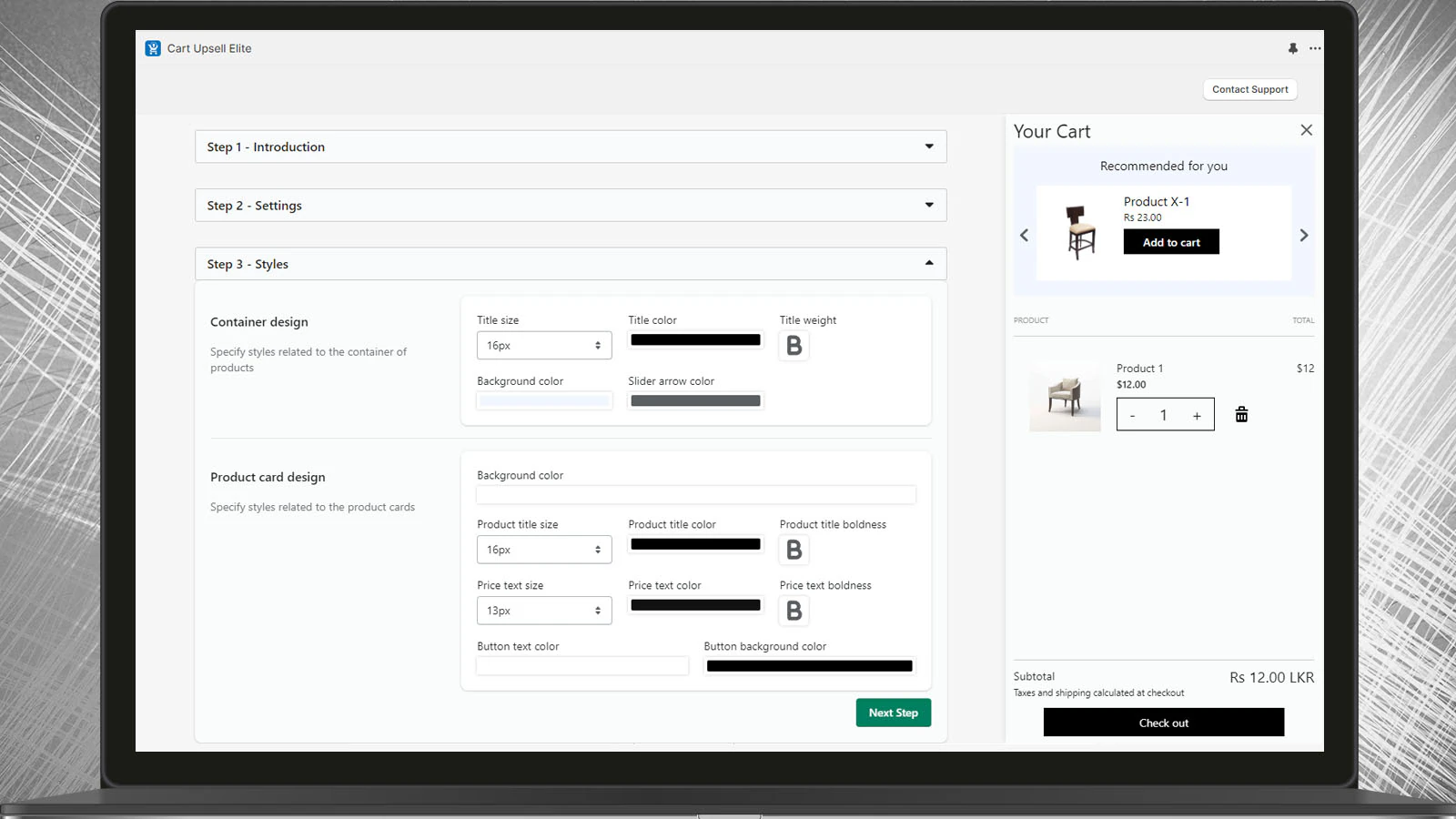The height and width of the screenshot is (819, 1456).
Task: Pick the Button text color swatch
Action: click(582, 666)
